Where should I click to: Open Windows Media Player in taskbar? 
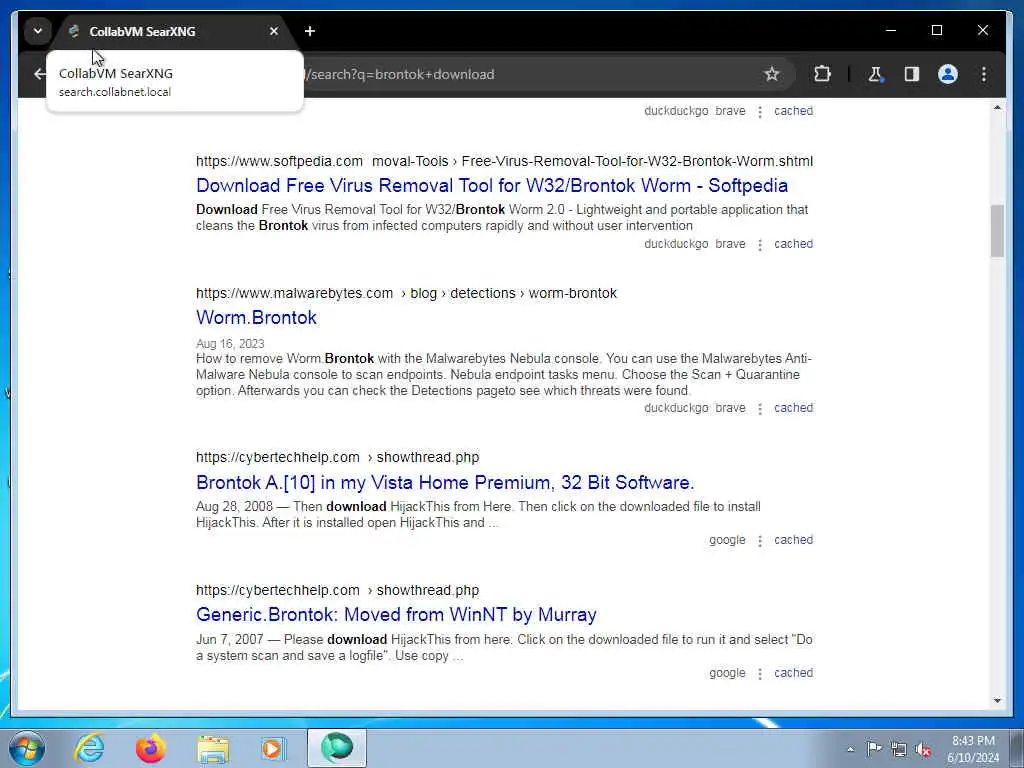[x=273, y=748]
